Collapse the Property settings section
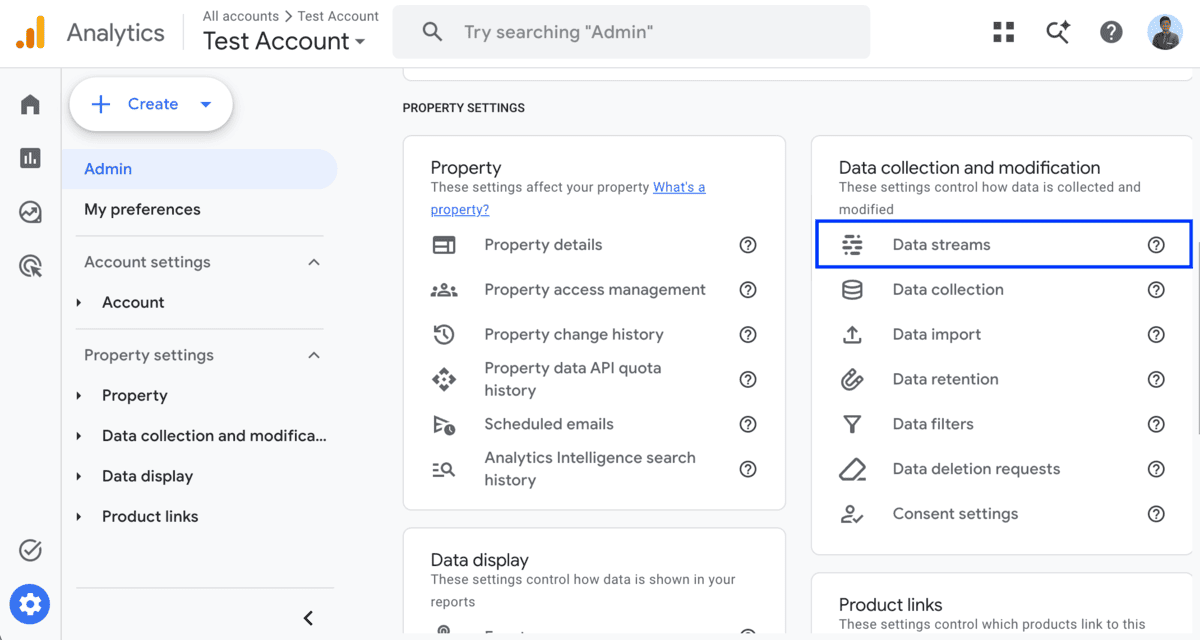The width and height of the screenshot is (1200, 640). (x=314, y=355)
